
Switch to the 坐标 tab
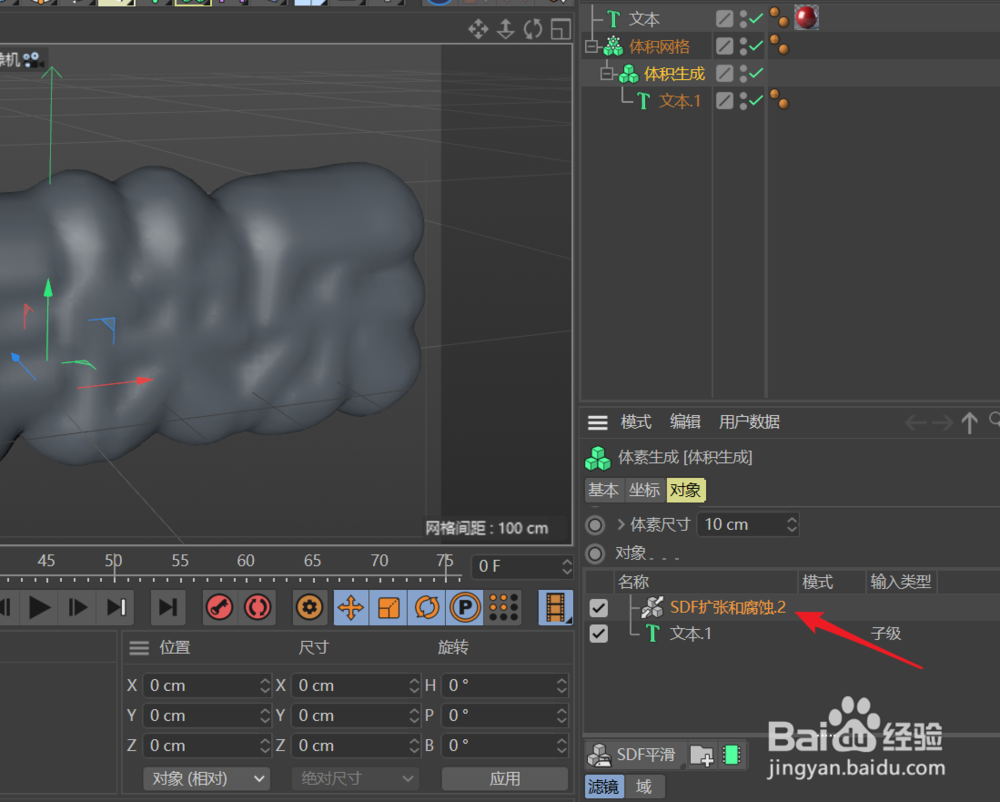(x=645, y=490)
